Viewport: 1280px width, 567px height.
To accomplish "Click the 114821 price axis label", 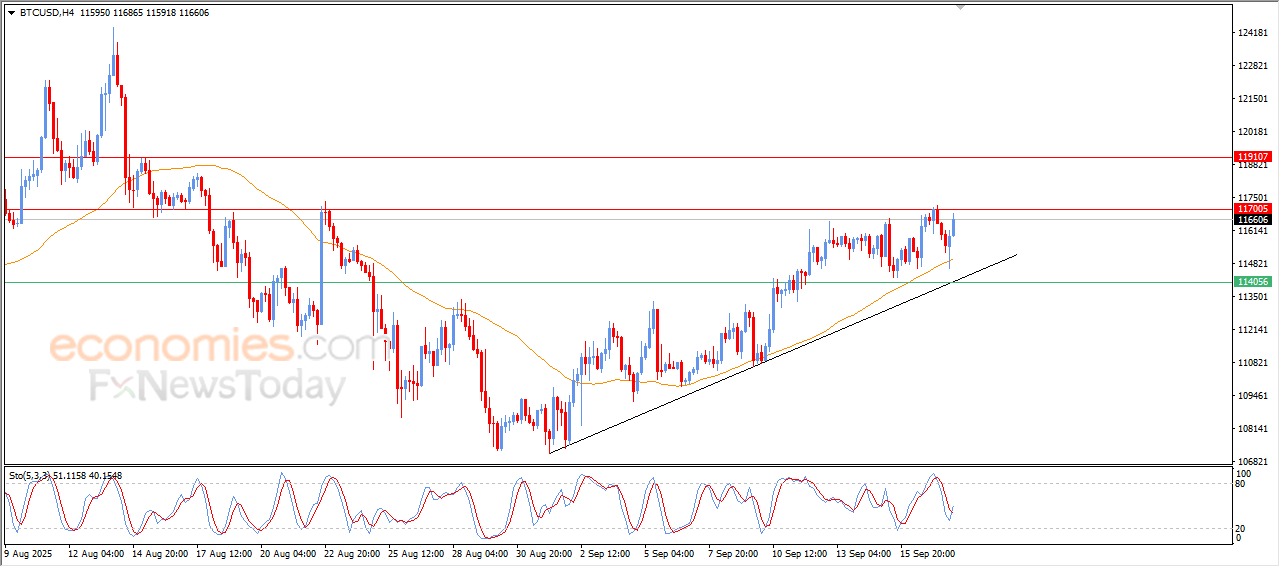I will pos(1253,264).
